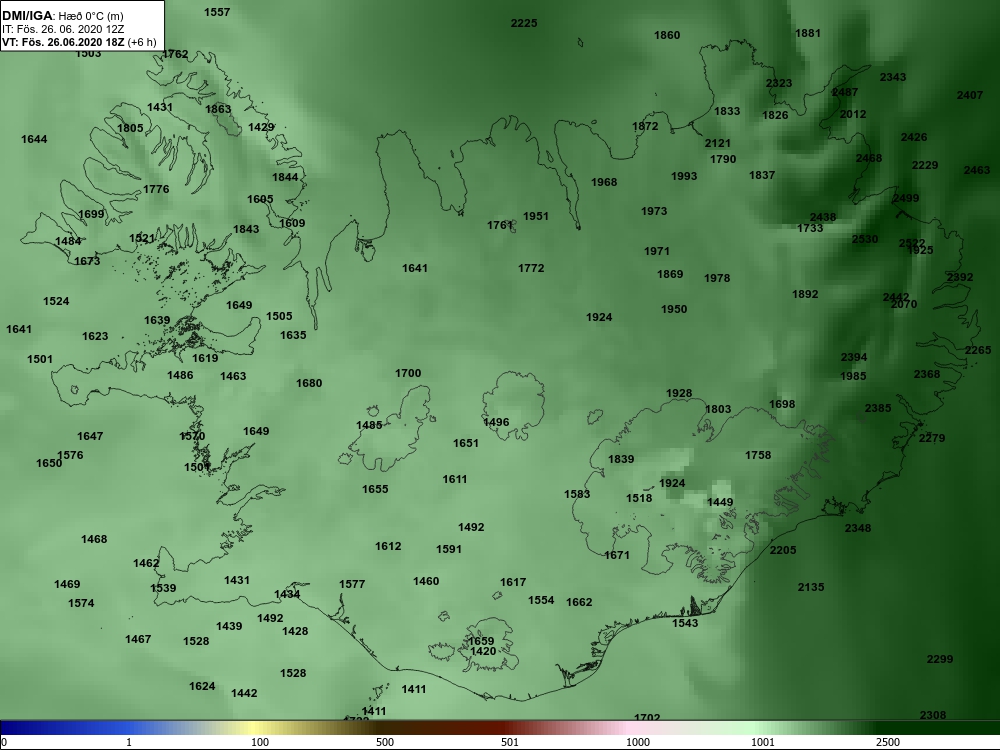1000x750 pixels.
Task: Pick the map value 1624
Action: click(x=202, y=686)
